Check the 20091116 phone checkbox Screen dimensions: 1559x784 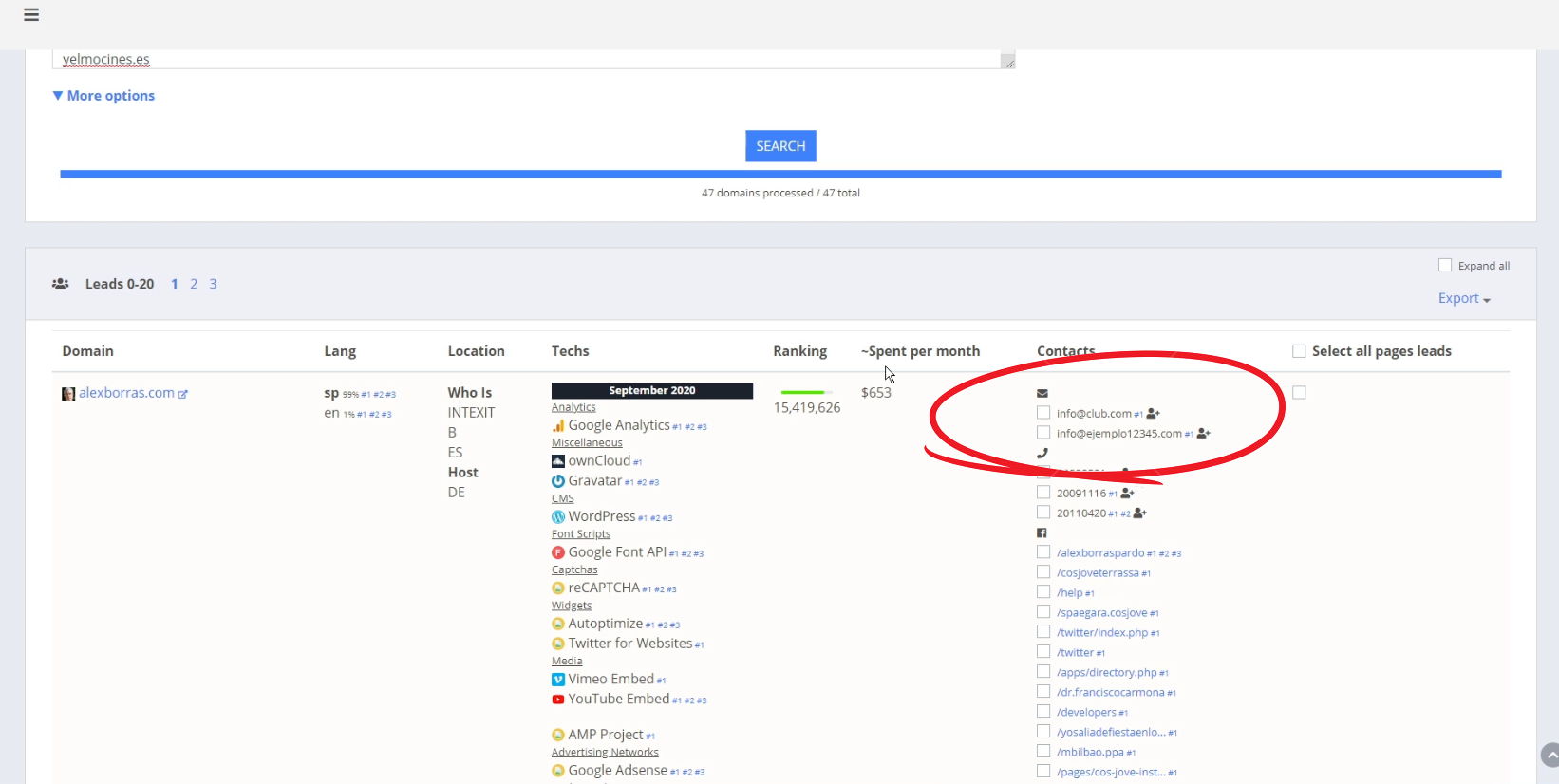pyautogui.click(x=1043, y=493)
